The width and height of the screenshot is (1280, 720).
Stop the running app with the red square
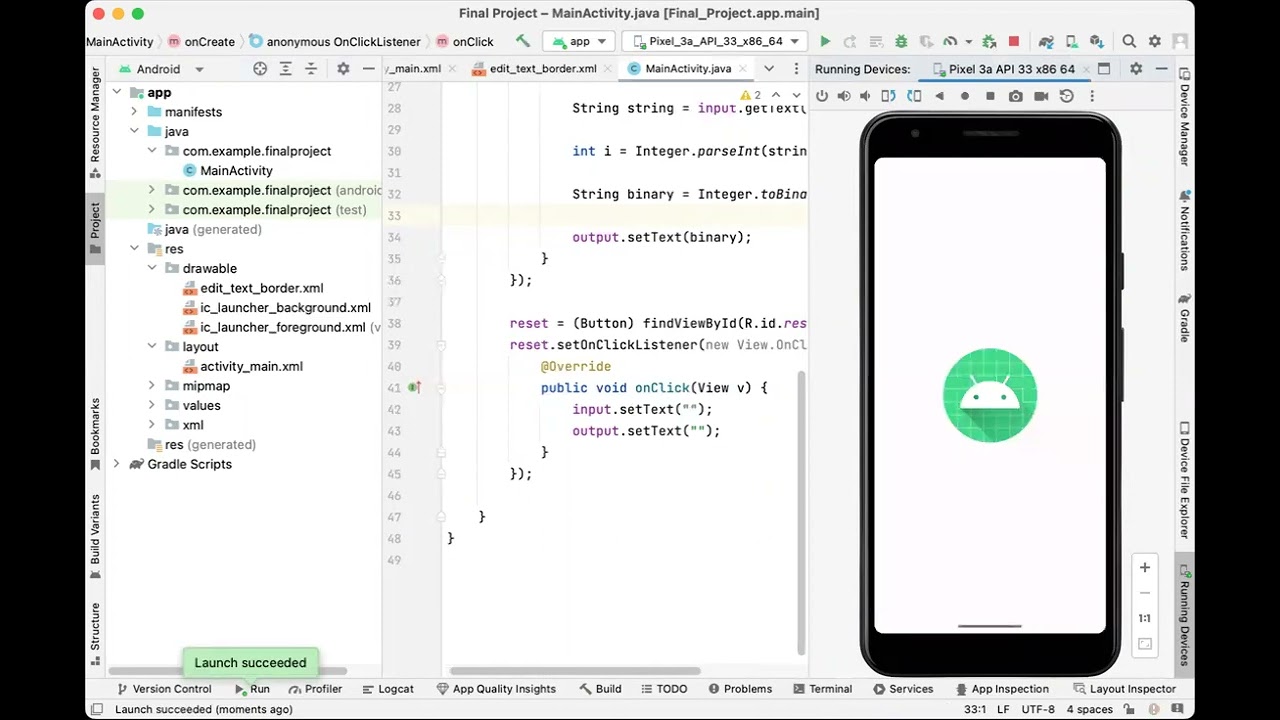click(x=1014, y=41)
